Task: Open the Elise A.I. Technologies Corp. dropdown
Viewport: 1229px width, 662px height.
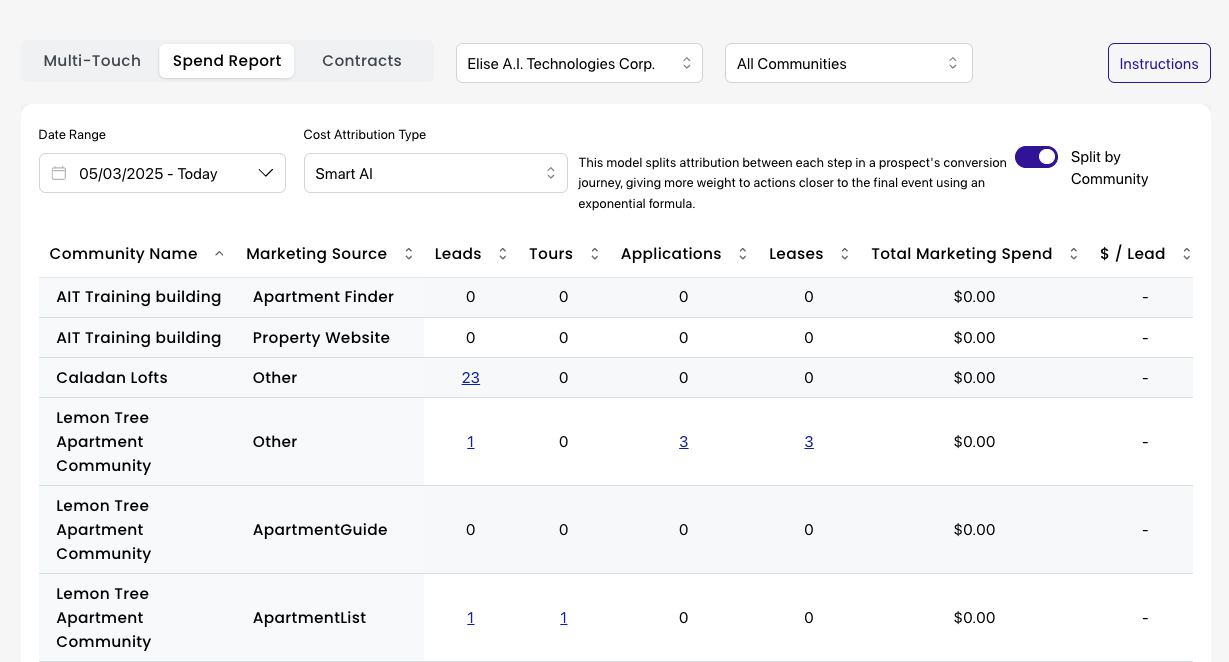Action: [x=579, y=63]
